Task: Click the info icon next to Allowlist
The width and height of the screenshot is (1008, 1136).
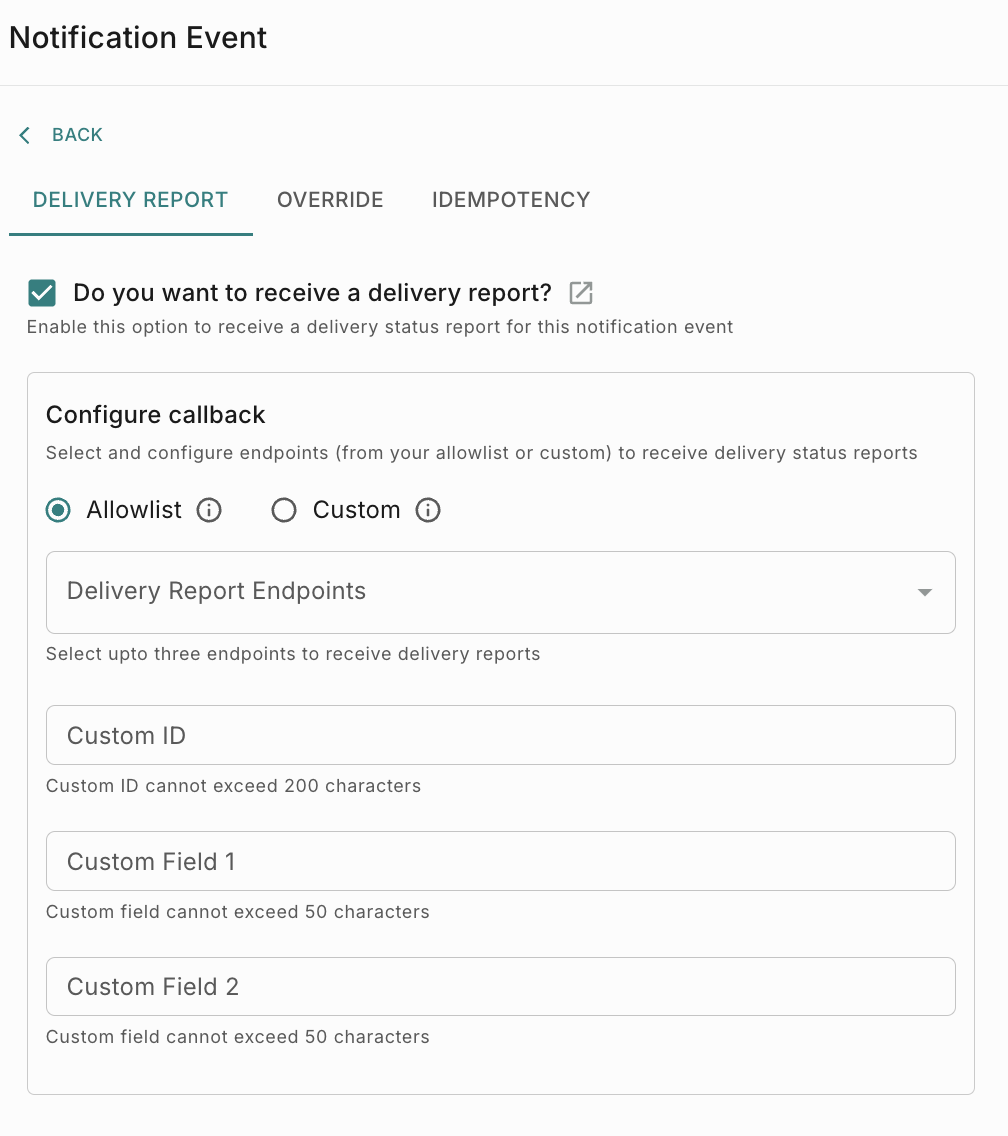Action: (x=209, y=510)
